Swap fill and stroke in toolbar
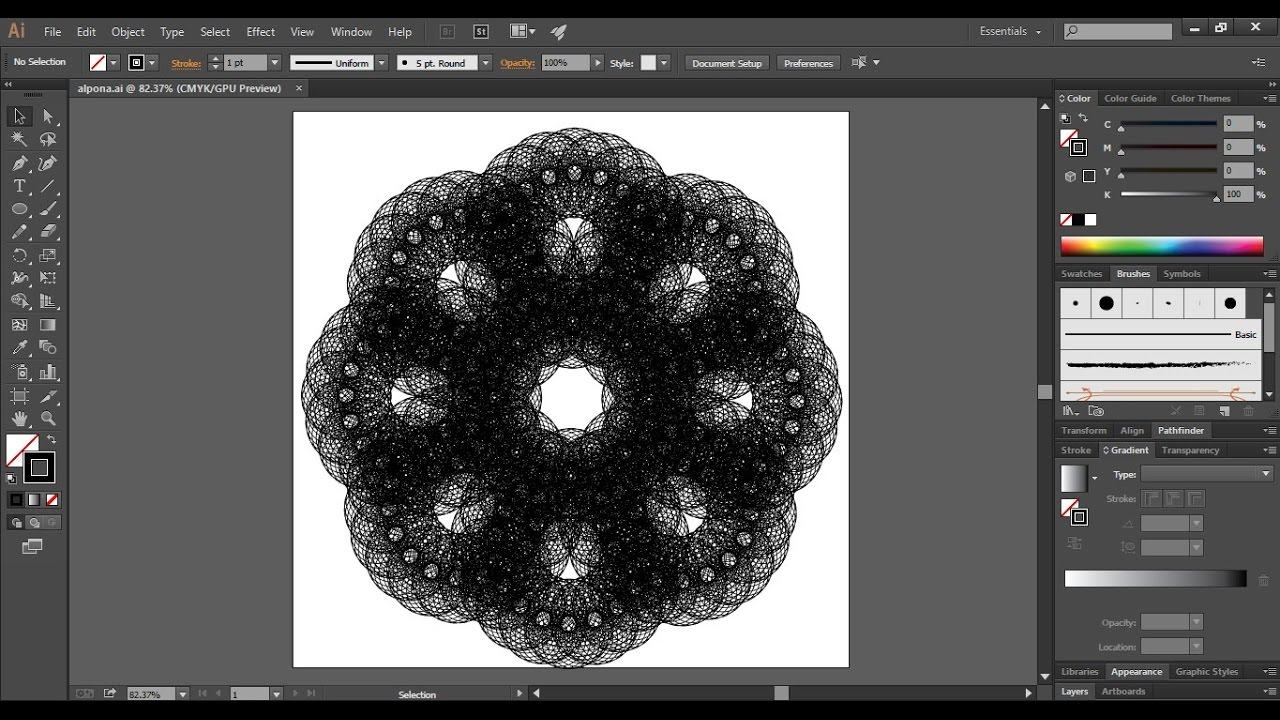Image resolution: width=1280 pixels, height=720 pixels. 51,439
